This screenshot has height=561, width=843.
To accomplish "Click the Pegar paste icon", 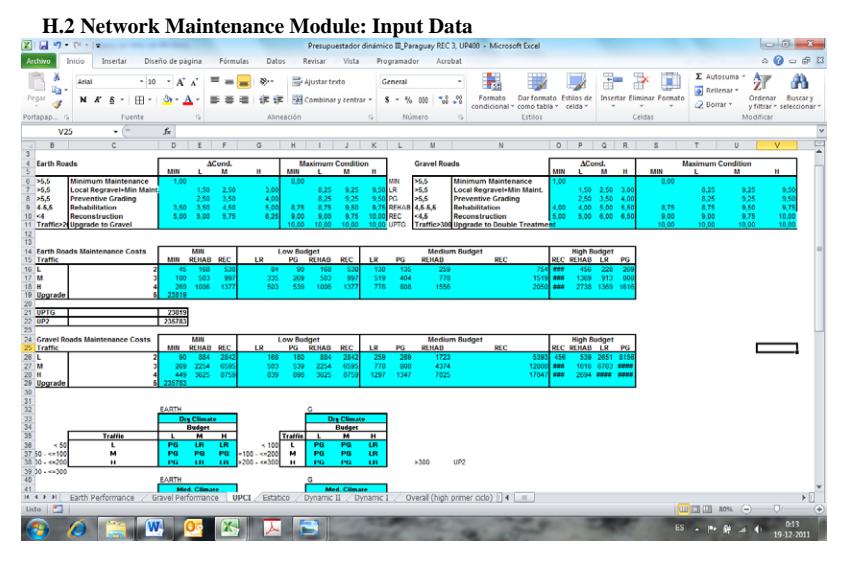I will point(37,82).
